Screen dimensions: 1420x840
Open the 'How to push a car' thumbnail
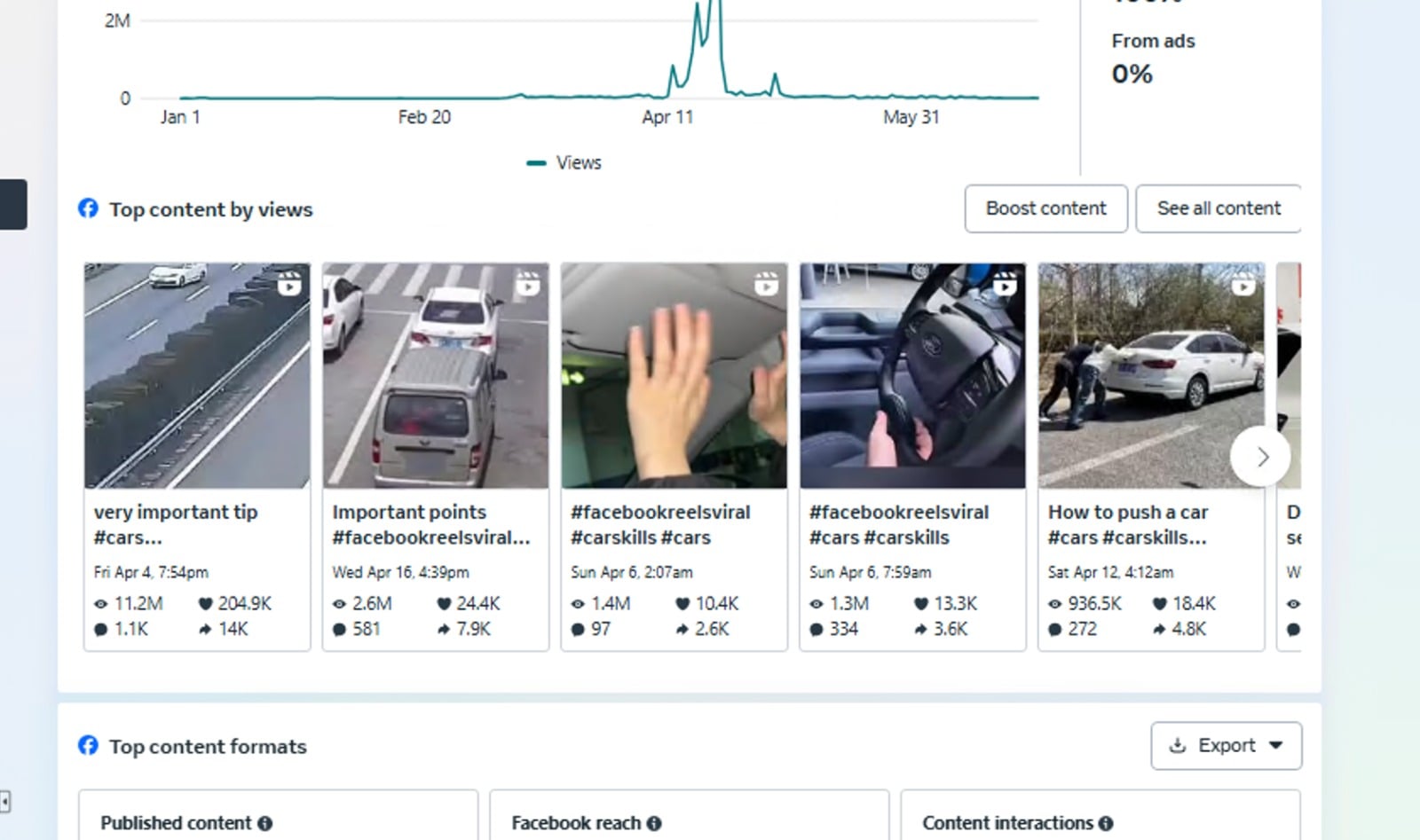(x=1150, y=375)
